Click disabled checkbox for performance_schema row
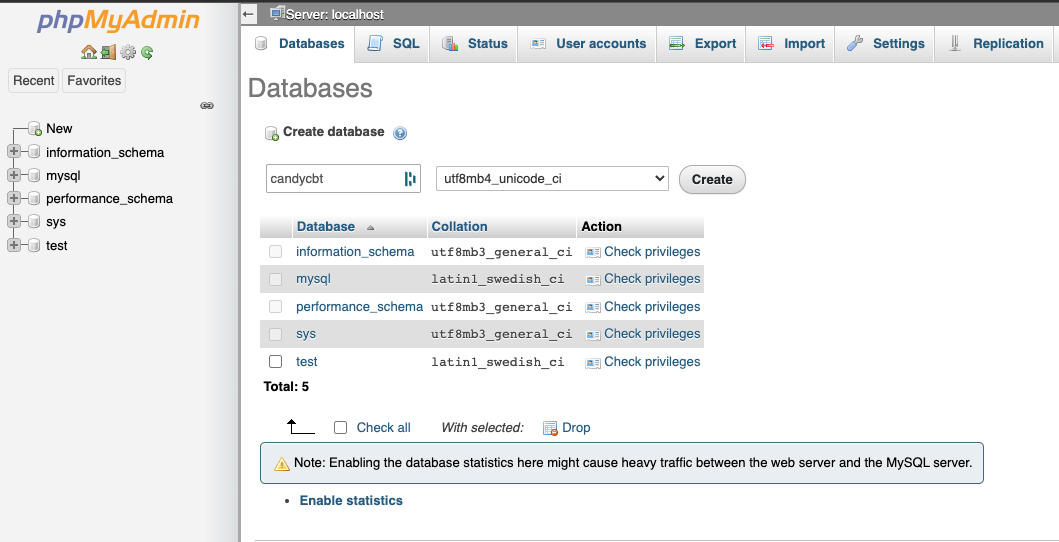The width and height of the screenshot is (1059, 542). pyautogui.click(x=276, y=306)
